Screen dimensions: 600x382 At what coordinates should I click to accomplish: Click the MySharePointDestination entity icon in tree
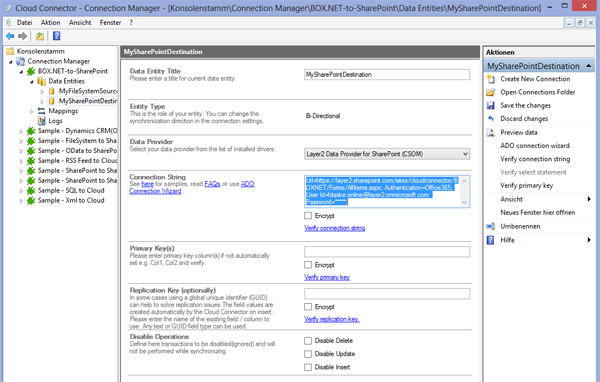(52, 101)
